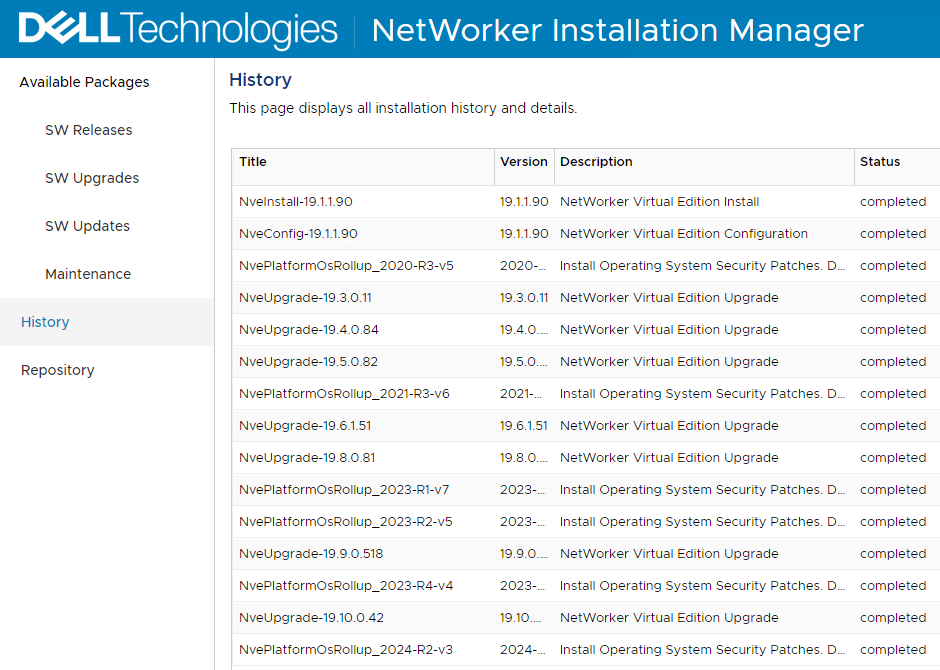Select the NvePlatformOsRollup_2024-R2-v3 row
The width and height of the screenshot is (940, 670).
[346, 650]
